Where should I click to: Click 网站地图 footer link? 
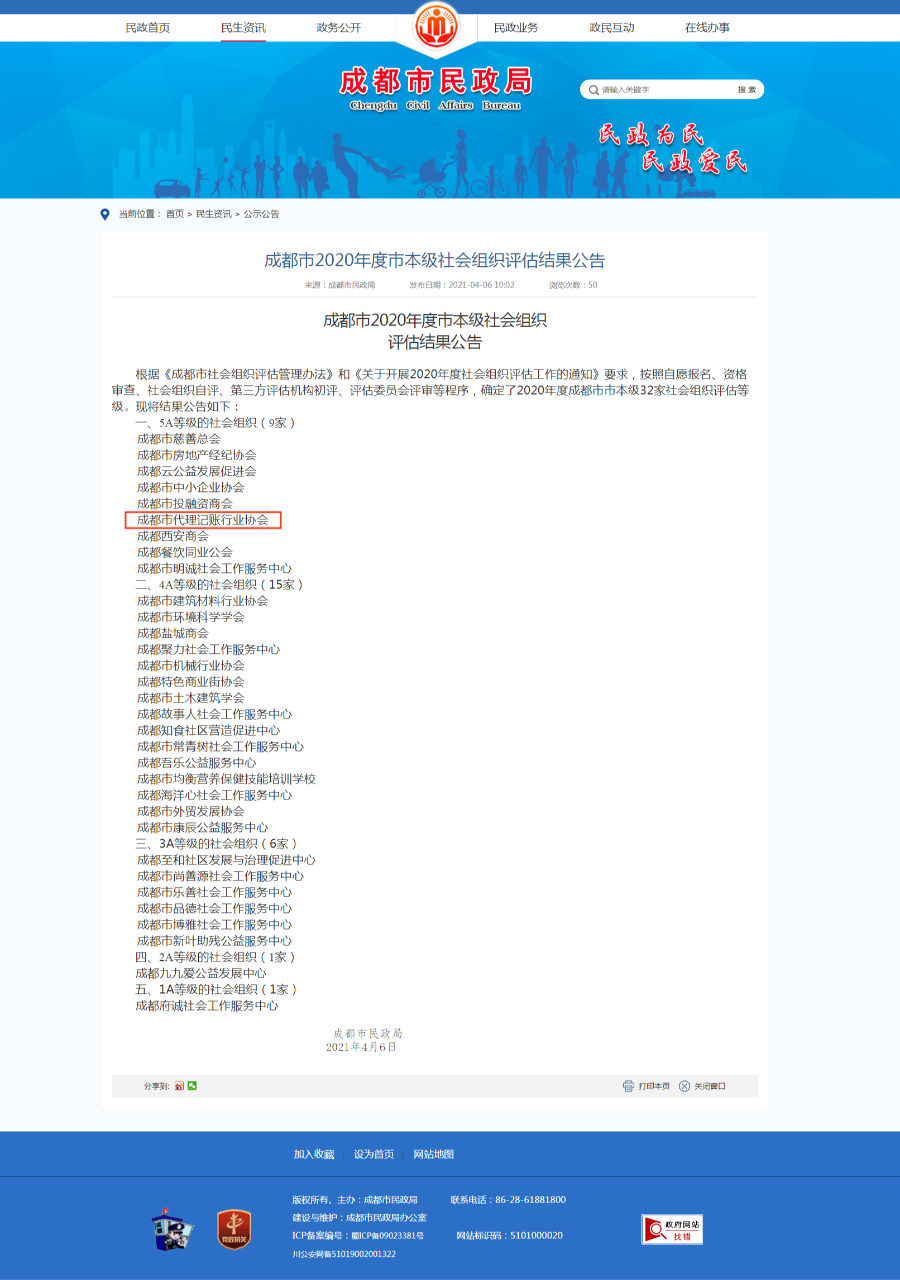tap(434, 1154)
